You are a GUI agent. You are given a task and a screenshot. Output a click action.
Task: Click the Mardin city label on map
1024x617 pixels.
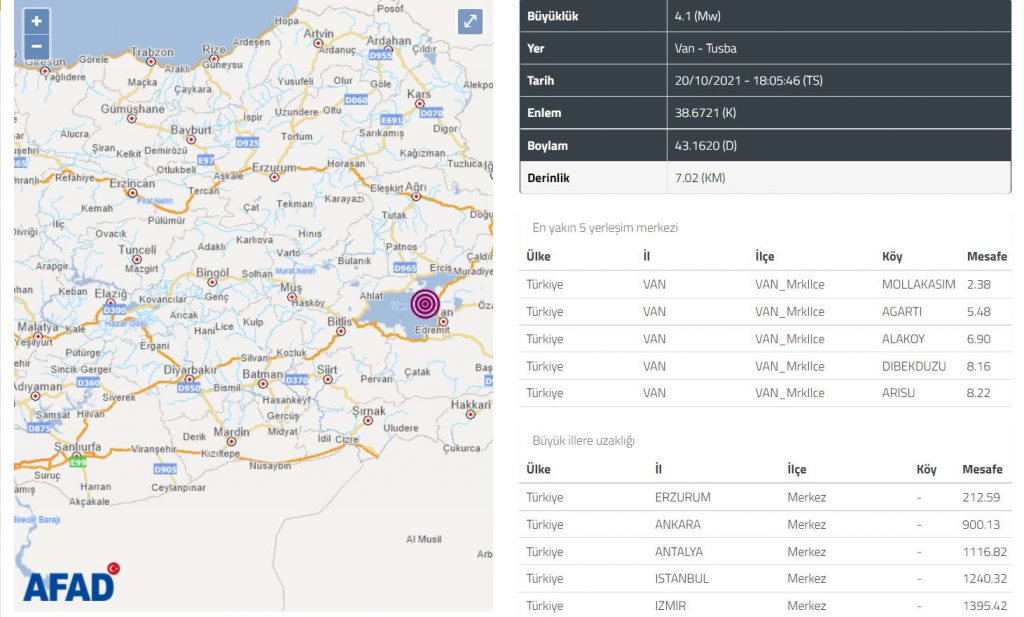231,432
